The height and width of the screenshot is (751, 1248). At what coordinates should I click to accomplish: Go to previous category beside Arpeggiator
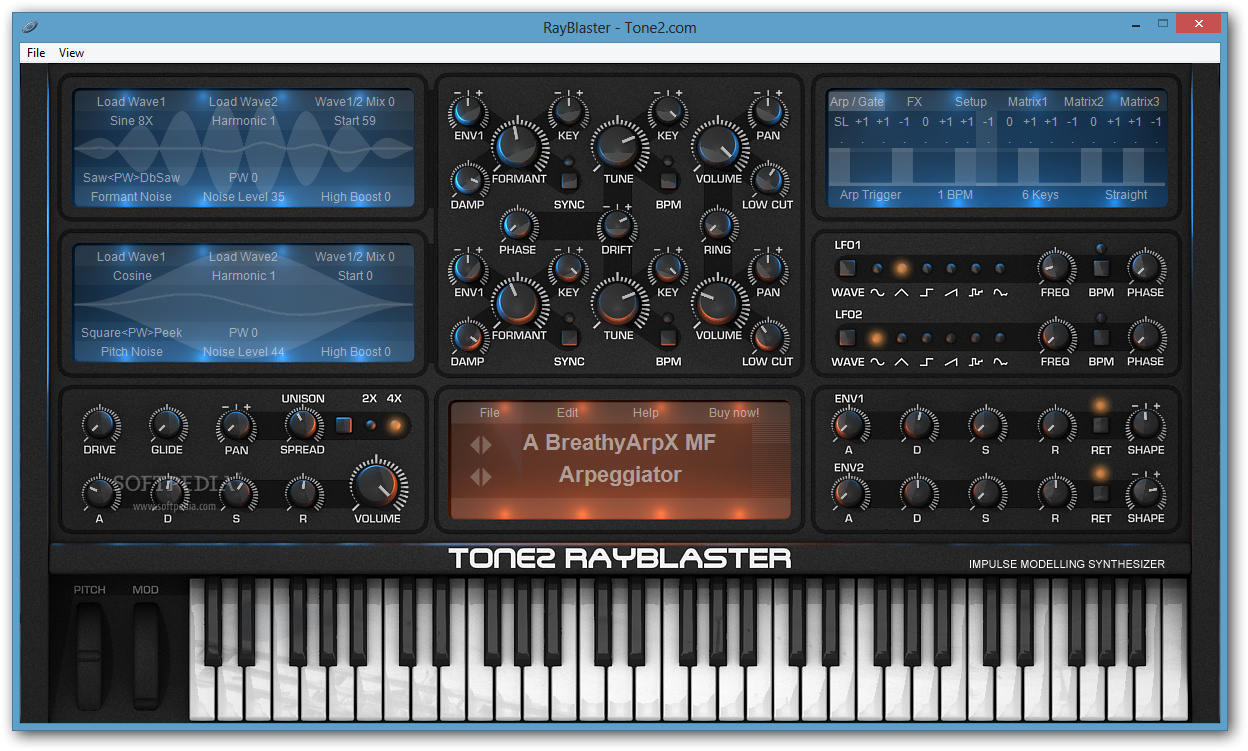coord(475,477)
